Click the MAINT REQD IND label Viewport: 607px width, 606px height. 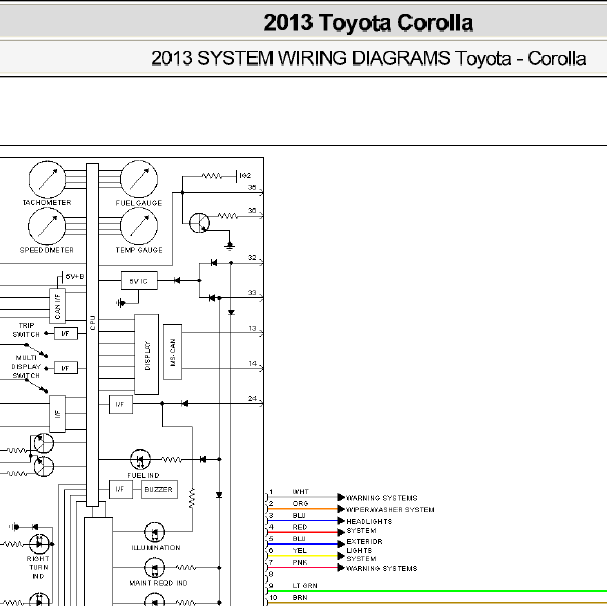[x=158, y=583]
